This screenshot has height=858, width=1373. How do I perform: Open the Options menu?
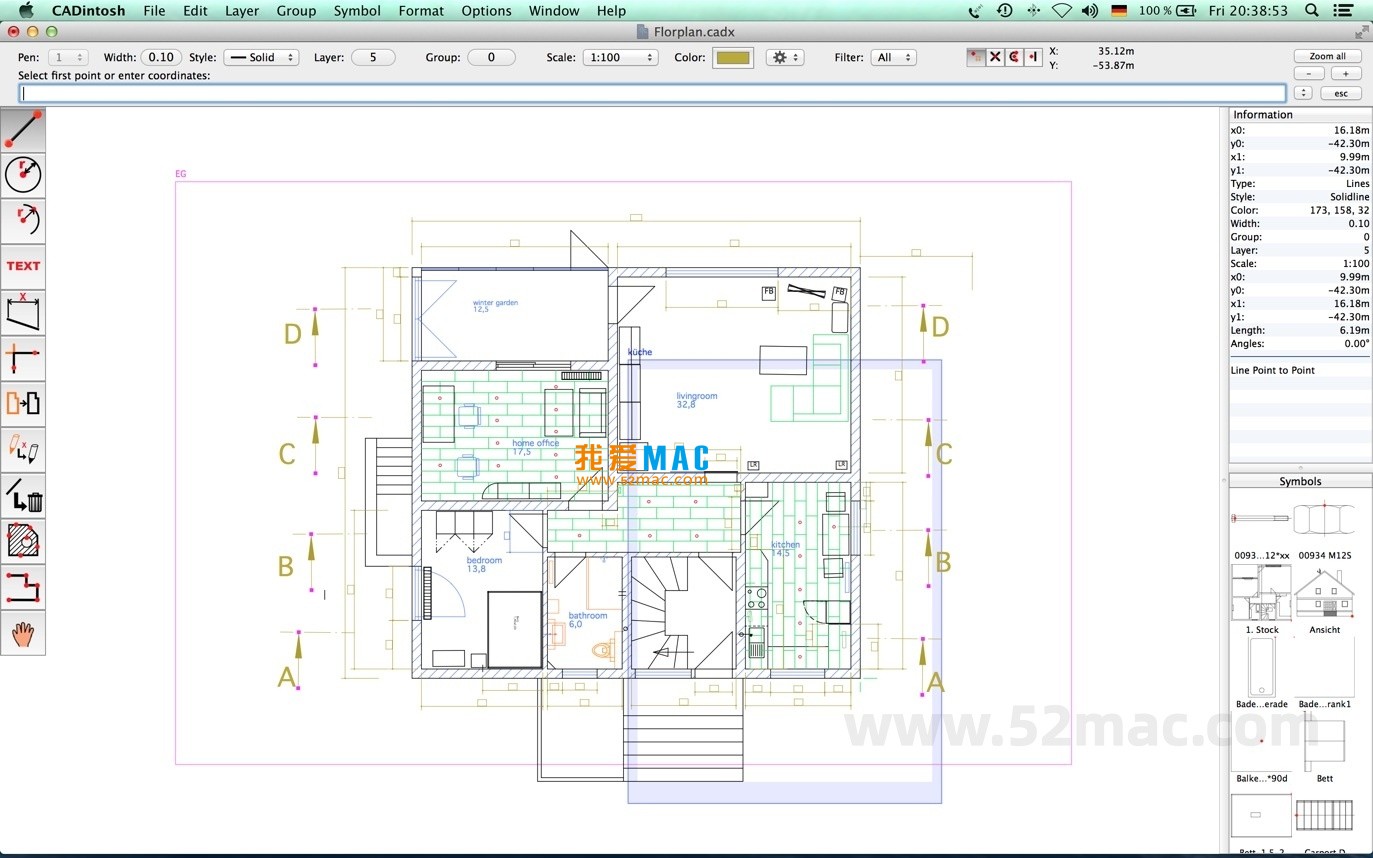pos(486,11)
